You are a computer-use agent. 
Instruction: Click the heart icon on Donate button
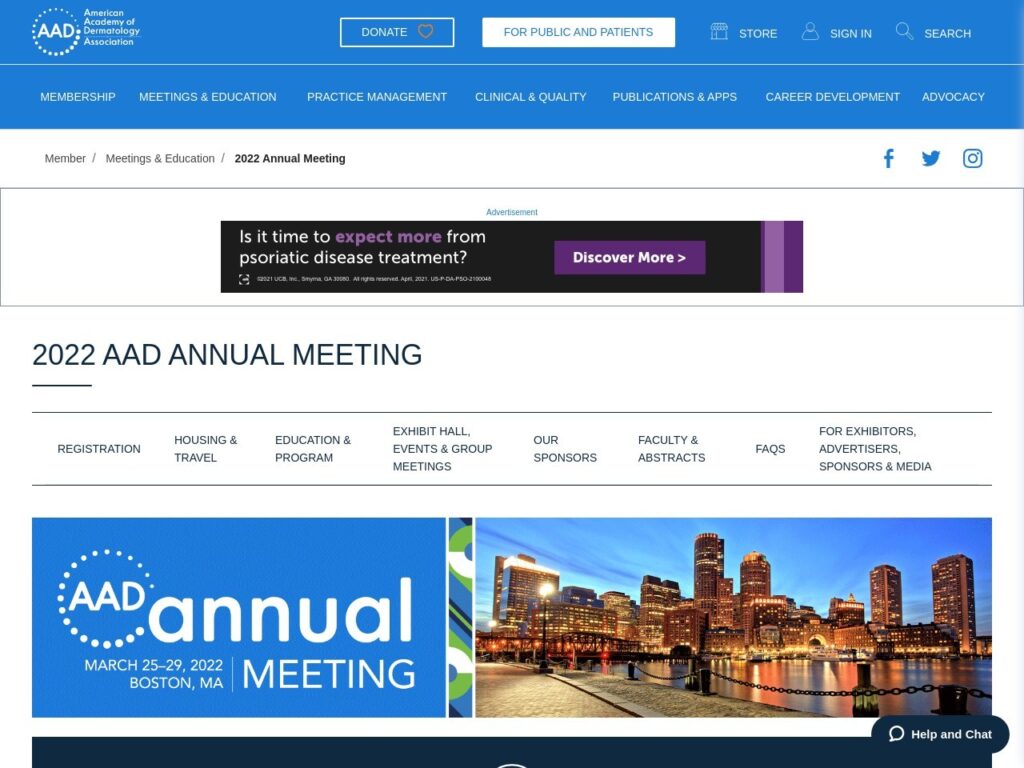click(425, 31)
